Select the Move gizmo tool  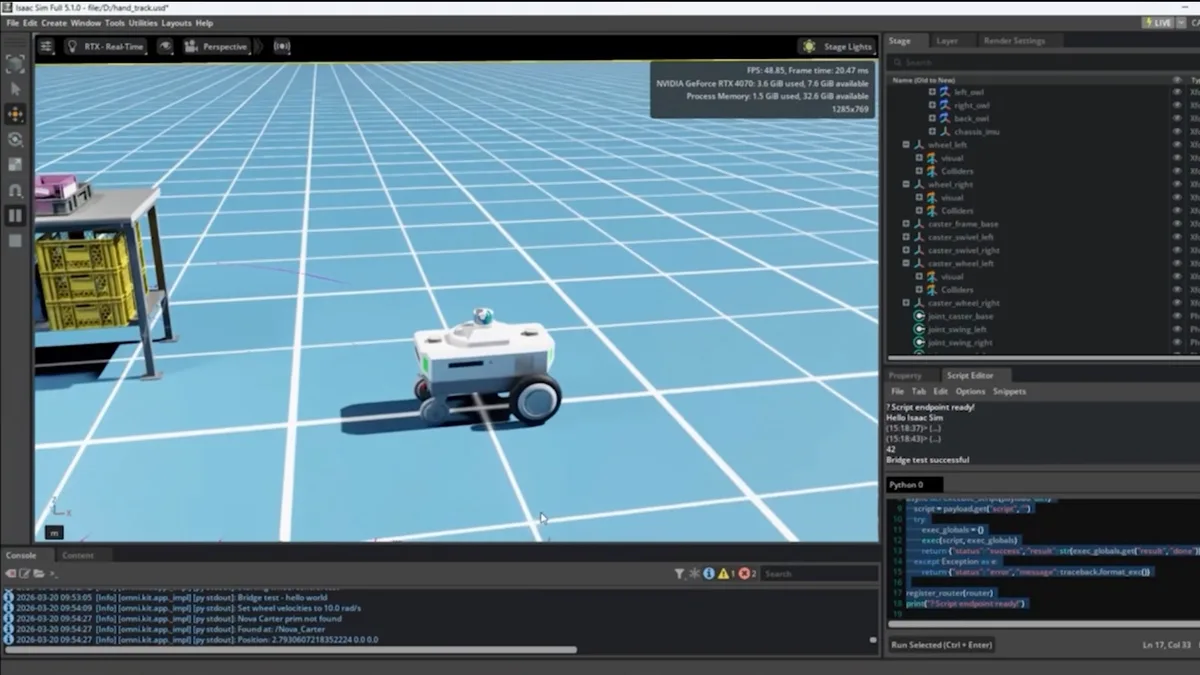pyautogui.click(x=15, y=114)
